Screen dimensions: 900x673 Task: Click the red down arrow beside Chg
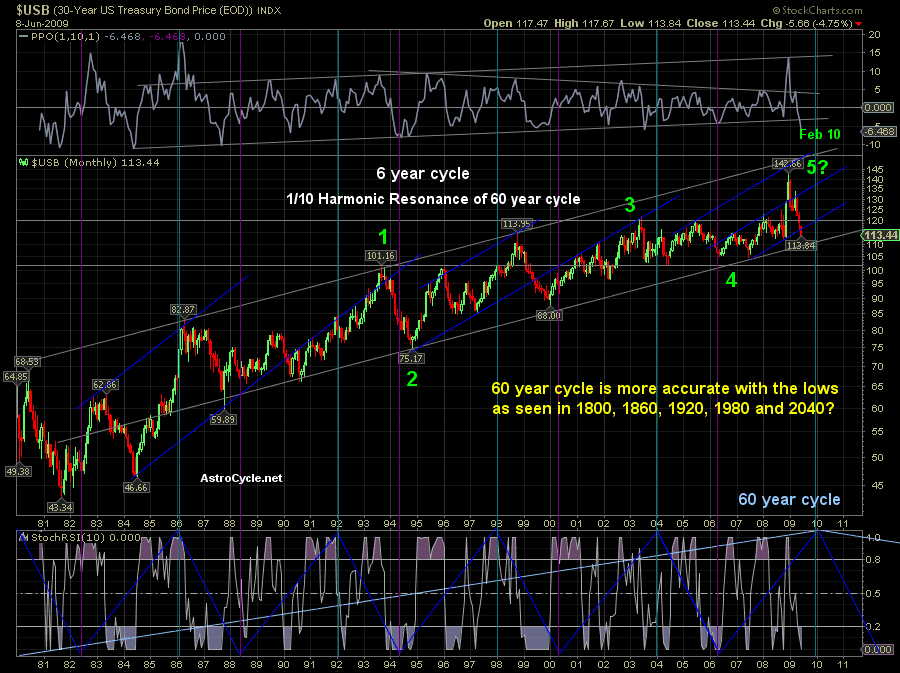[x=858, y=24]
